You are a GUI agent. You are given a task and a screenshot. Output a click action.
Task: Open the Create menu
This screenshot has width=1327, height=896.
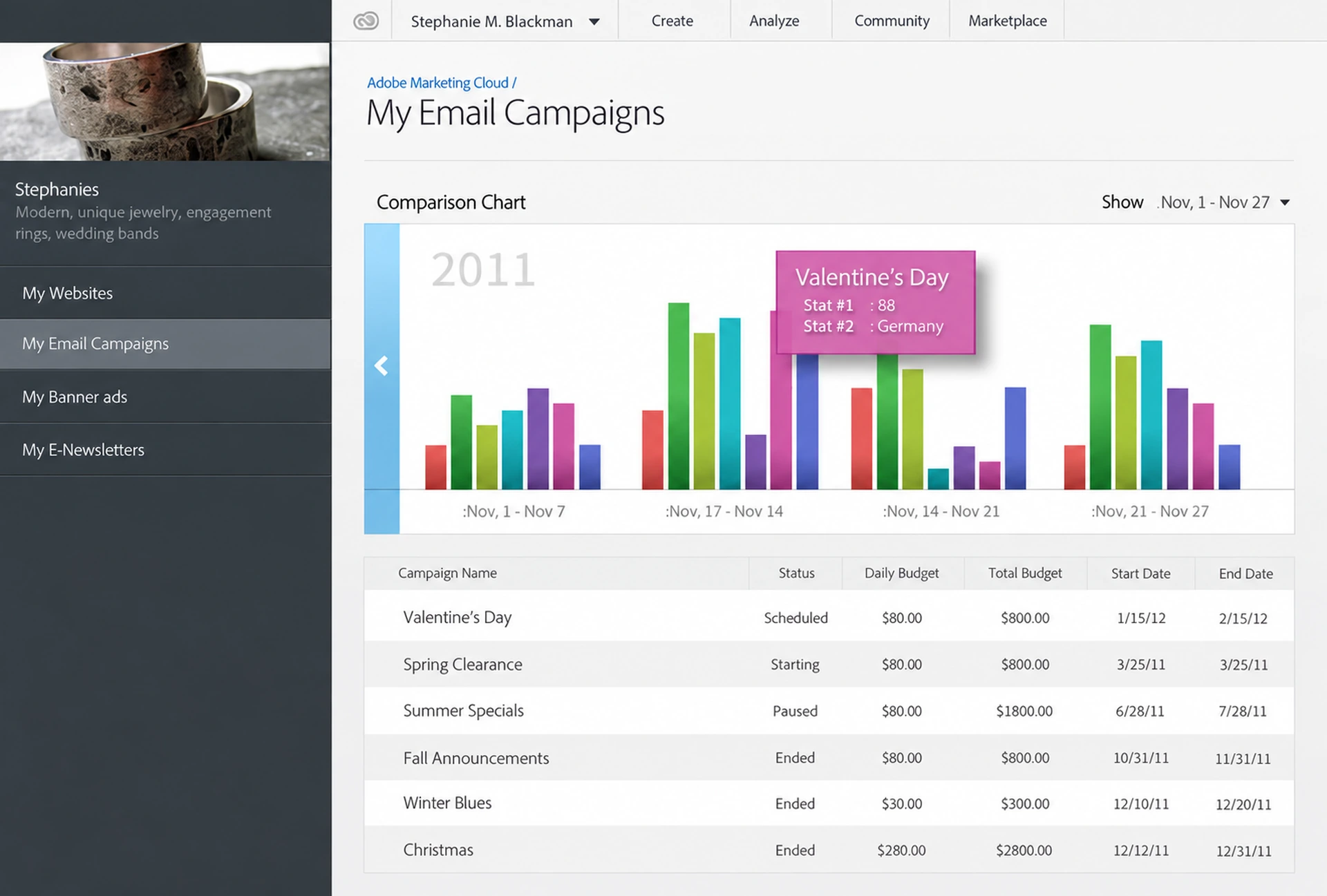pyautogui.click(x=672, y=21)
